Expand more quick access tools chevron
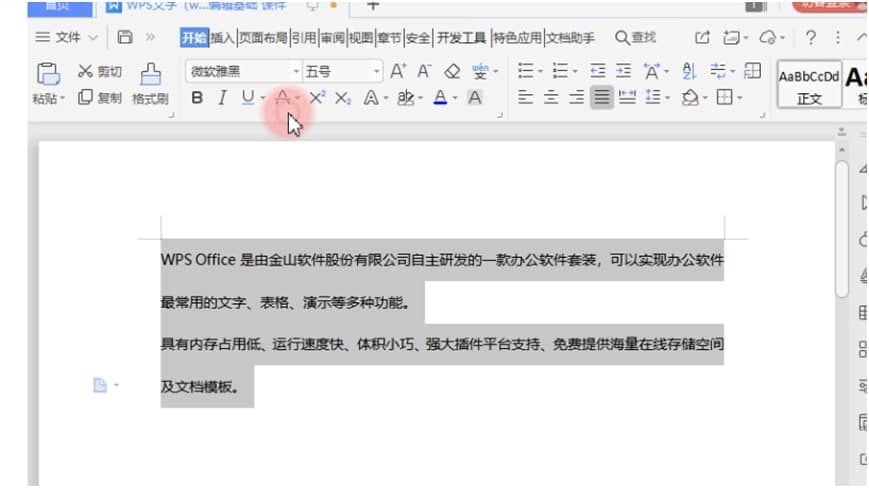The height and width of the screenshot is (488, 869). [150, 37]
